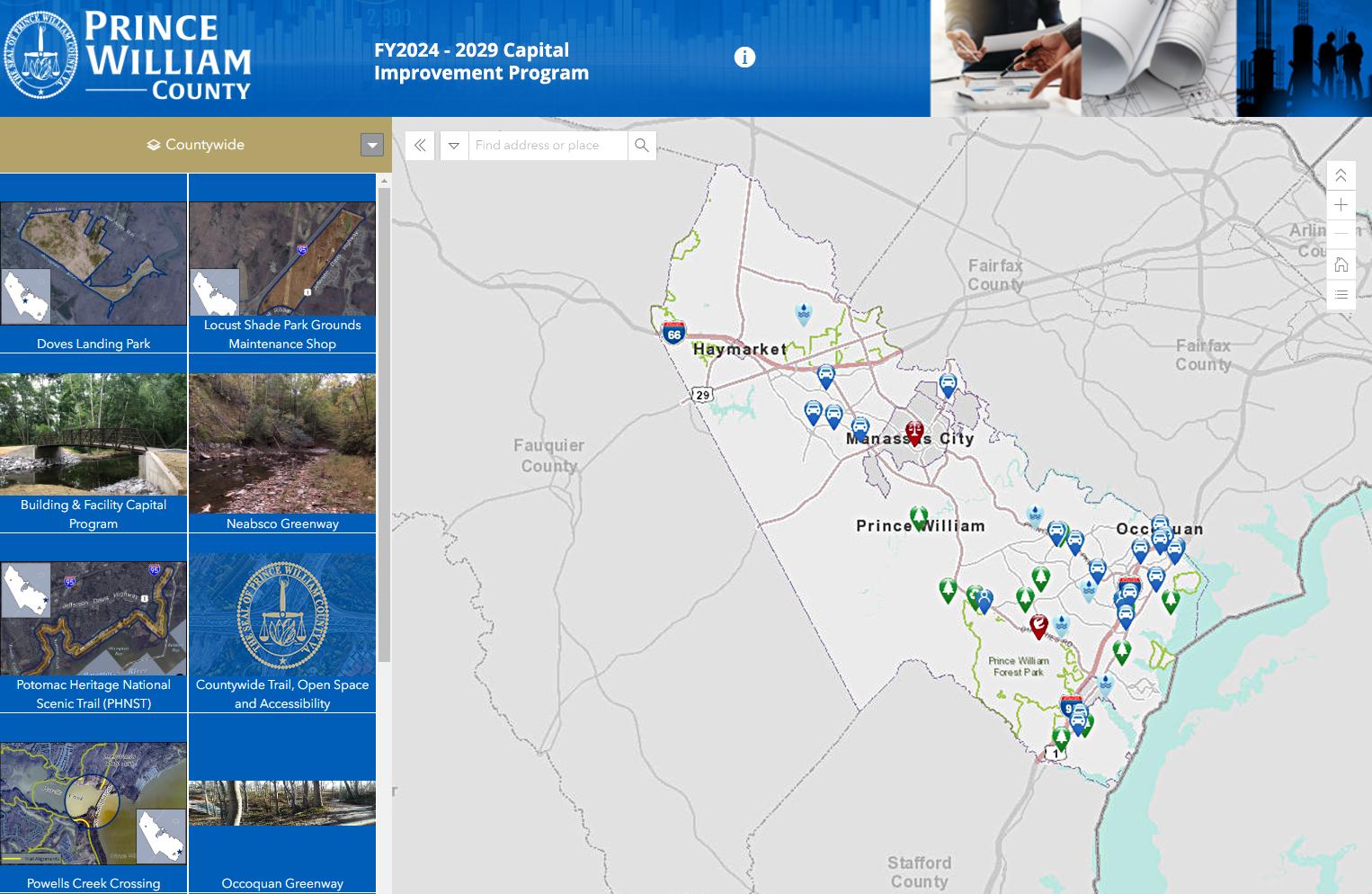Expand the Countywide category dropdown

pos(372,145)
